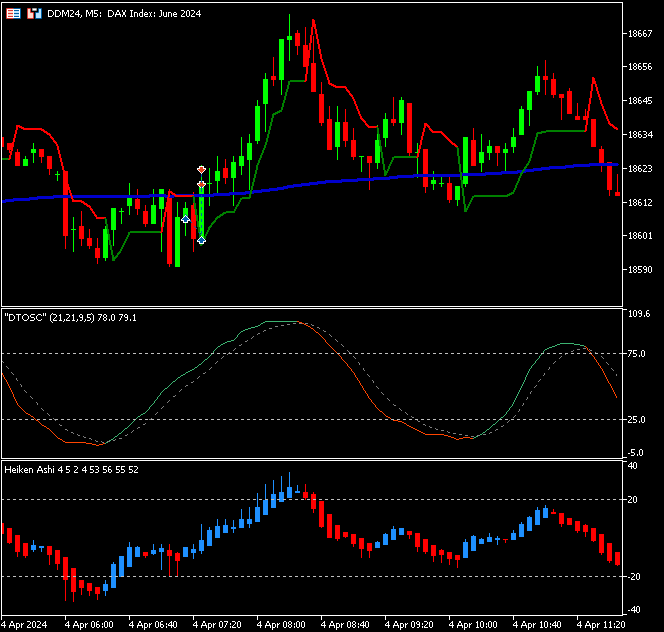Click the 18667 price scale label
Image resolution: width=664 pixels, height=632 pixels.
tap(640, 34)
